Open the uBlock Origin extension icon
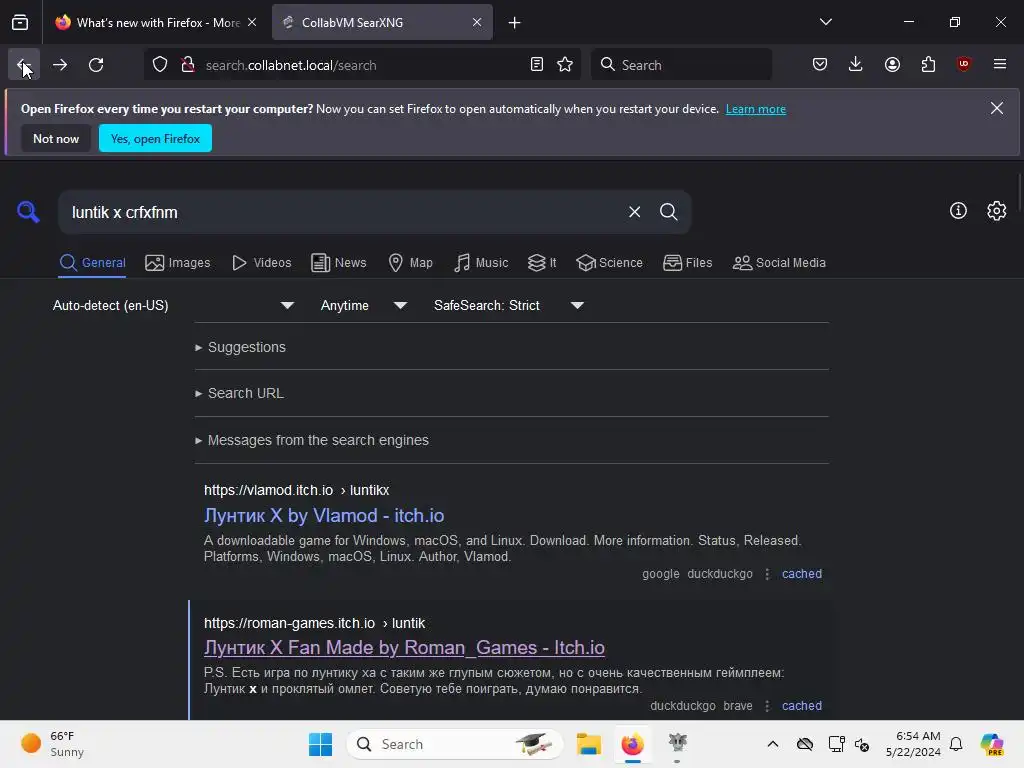 point(964,65)
